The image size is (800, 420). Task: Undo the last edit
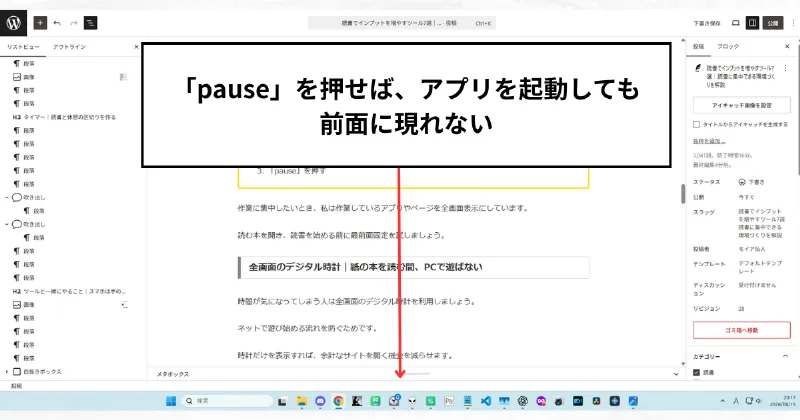(x=57, y=23)
